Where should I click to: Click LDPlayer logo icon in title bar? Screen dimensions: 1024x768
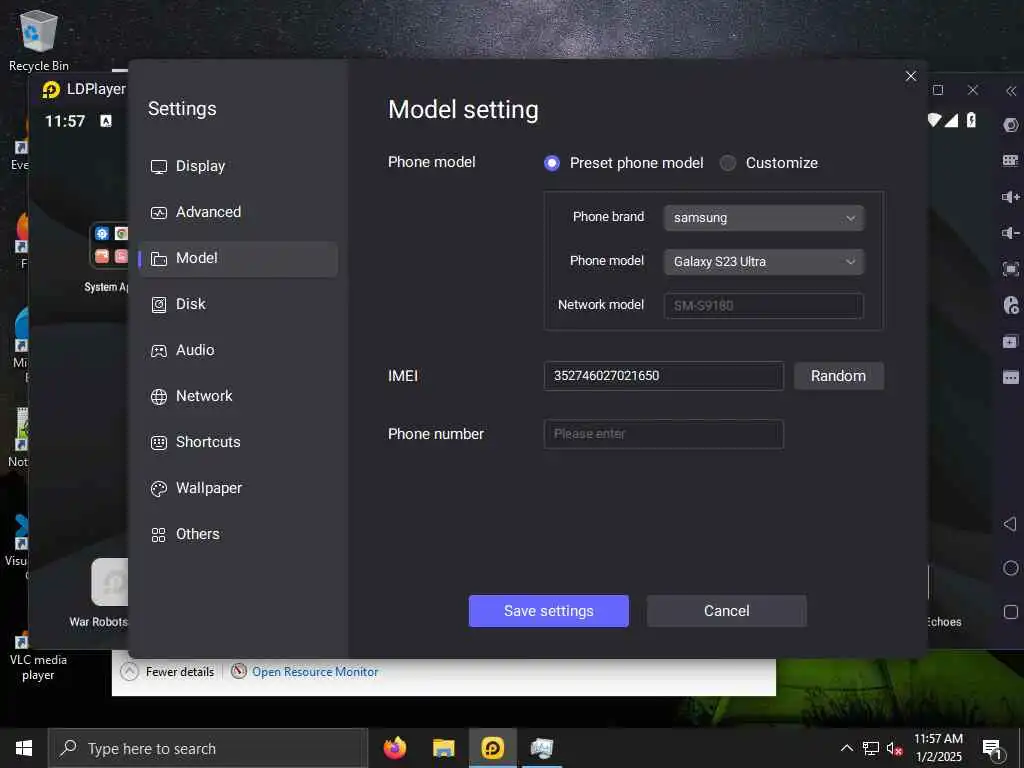[51, 90]
